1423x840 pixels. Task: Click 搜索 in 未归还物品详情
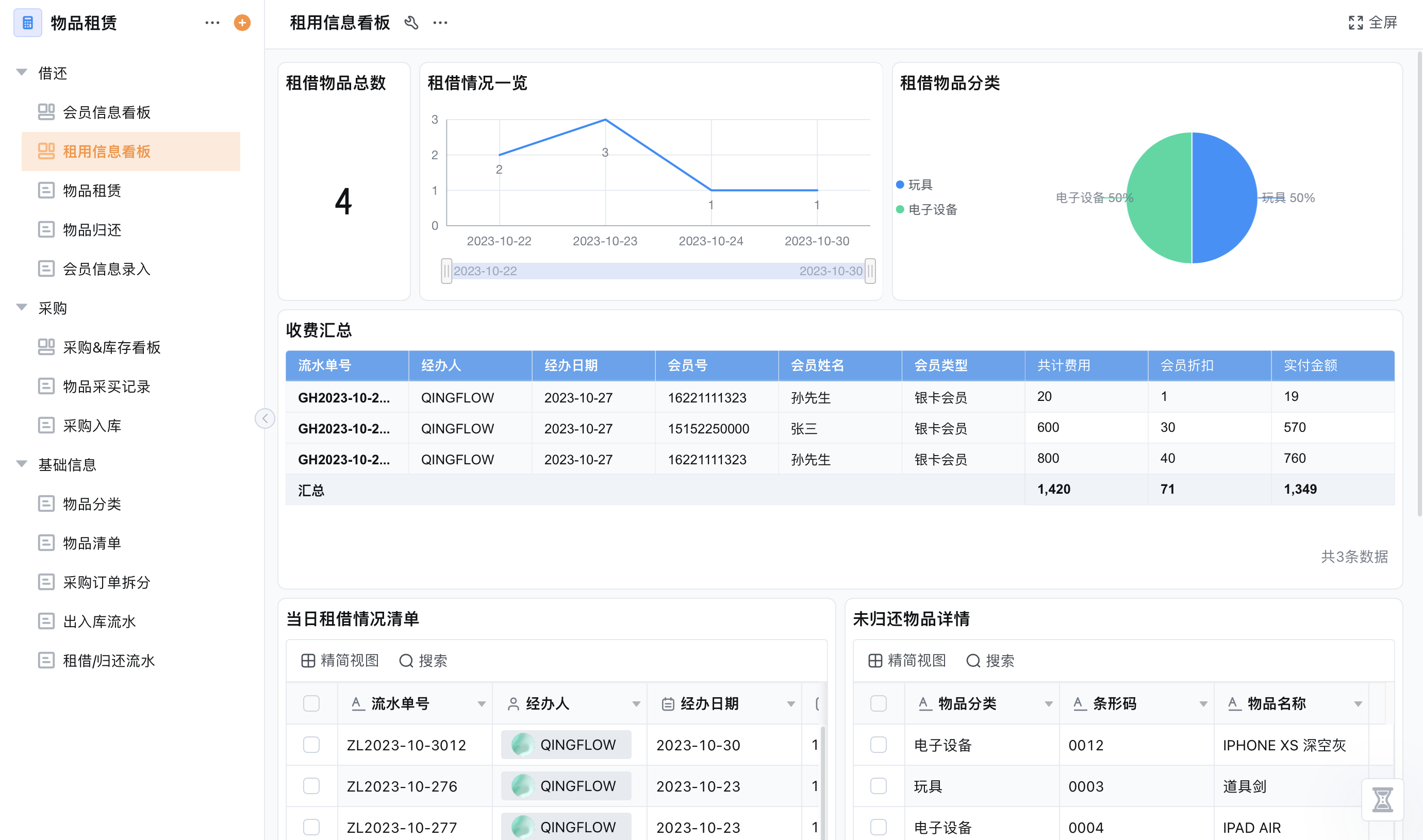990,661
